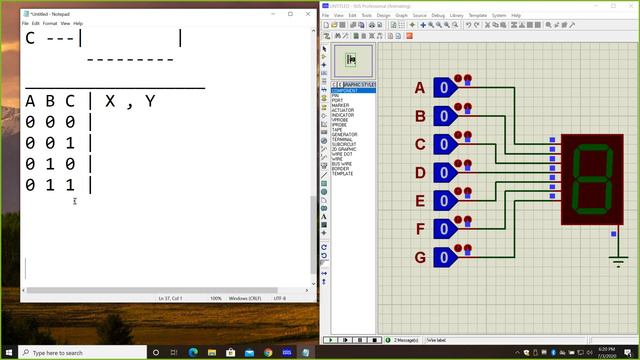Open the Format menu in Notepad
640x360 pixels.
(x=50, y=24)
